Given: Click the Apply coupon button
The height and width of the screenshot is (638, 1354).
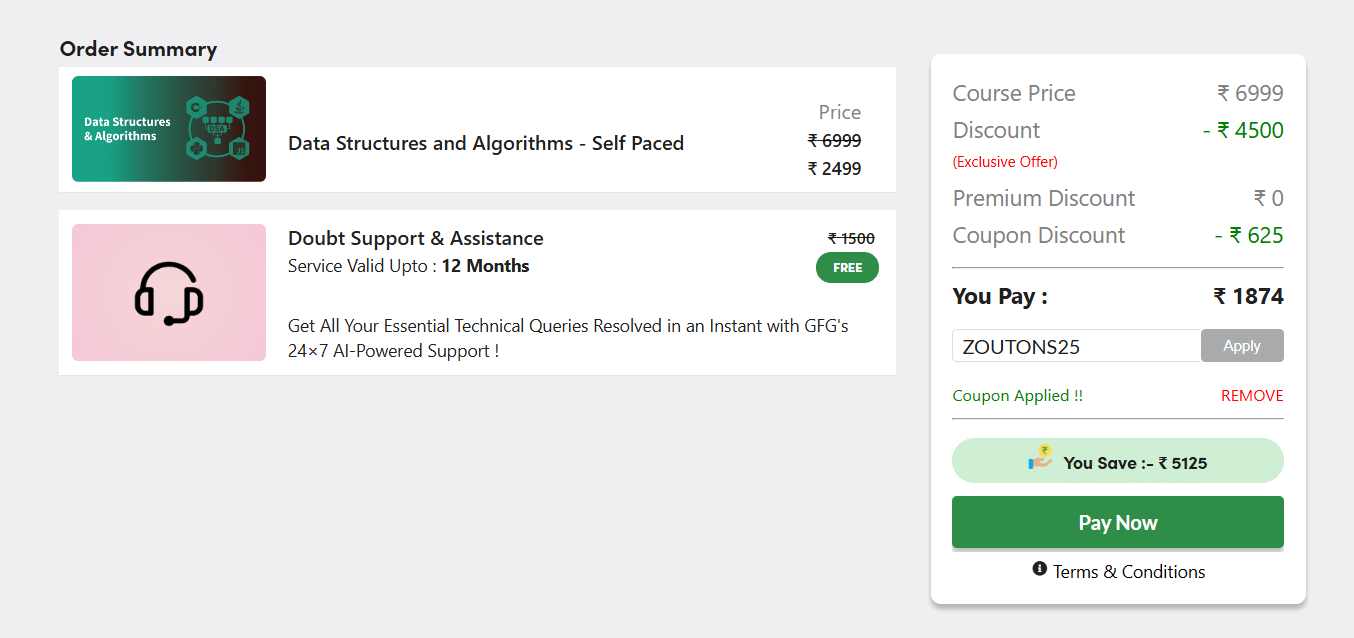Looking at the screenshot, I should 1242,345.
